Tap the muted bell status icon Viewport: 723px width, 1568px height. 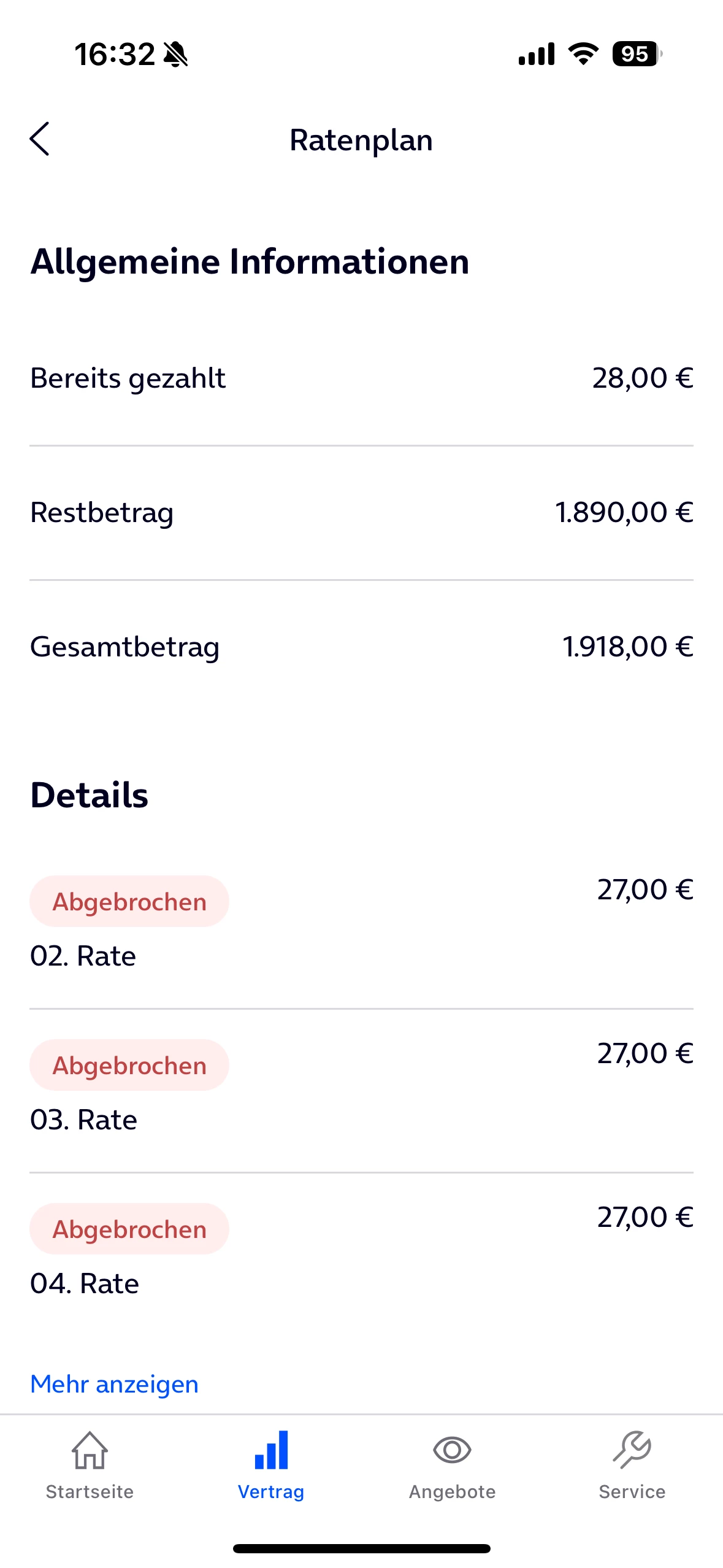pos(175,55)
